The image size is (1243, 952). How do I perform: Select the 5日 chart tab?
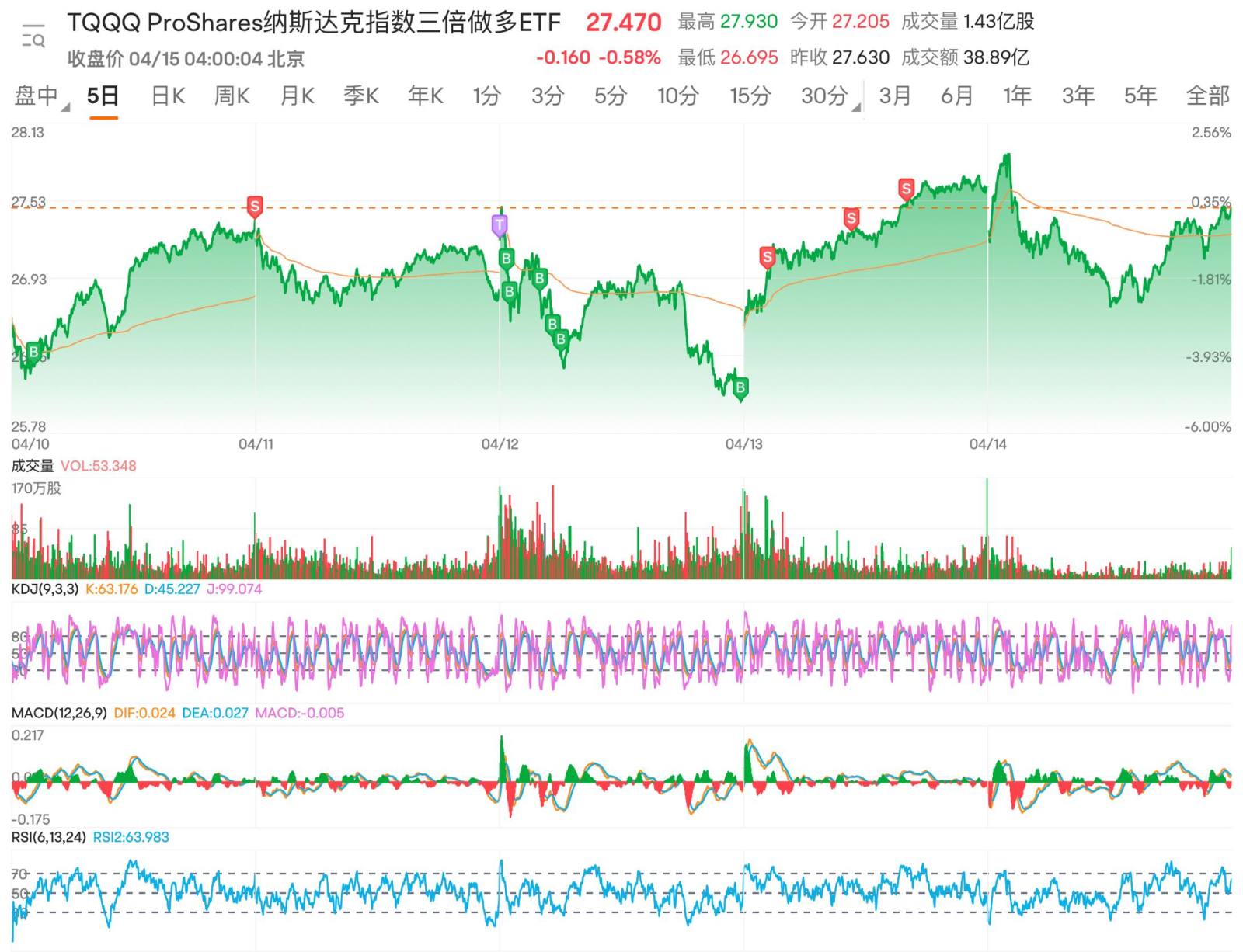[x=103, y=96]
